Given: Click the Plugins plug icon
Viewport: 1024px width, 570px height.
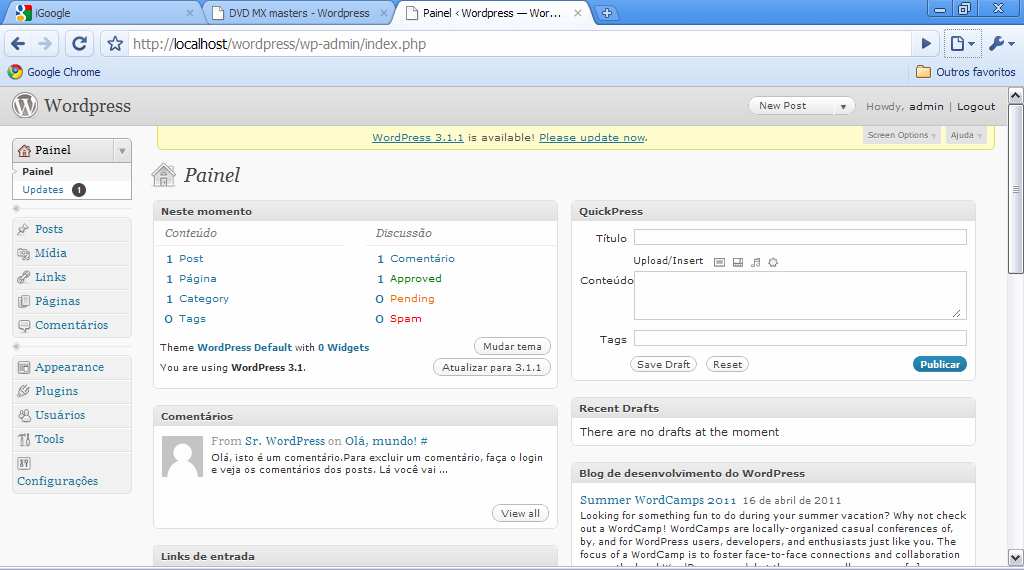Looking at the screenshot, I should pyautogui.click(x=24, y=391).
